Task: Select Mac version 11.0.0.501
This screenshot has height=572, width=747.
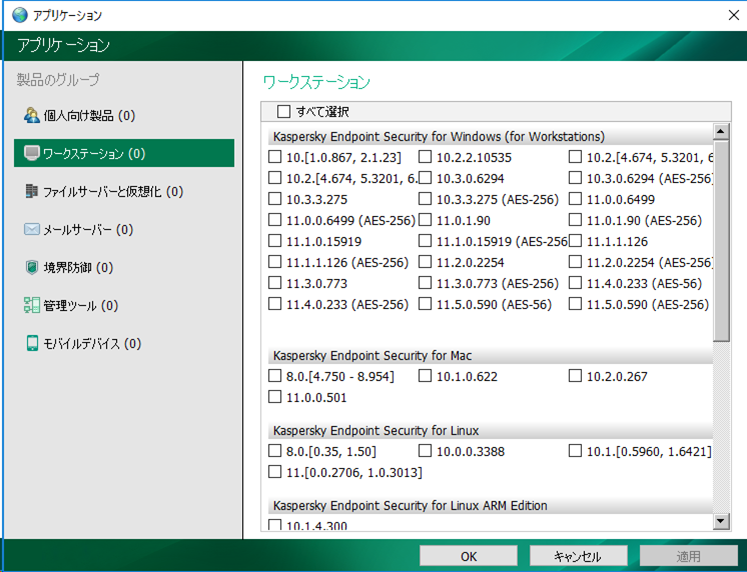Action: pos(275,397)
